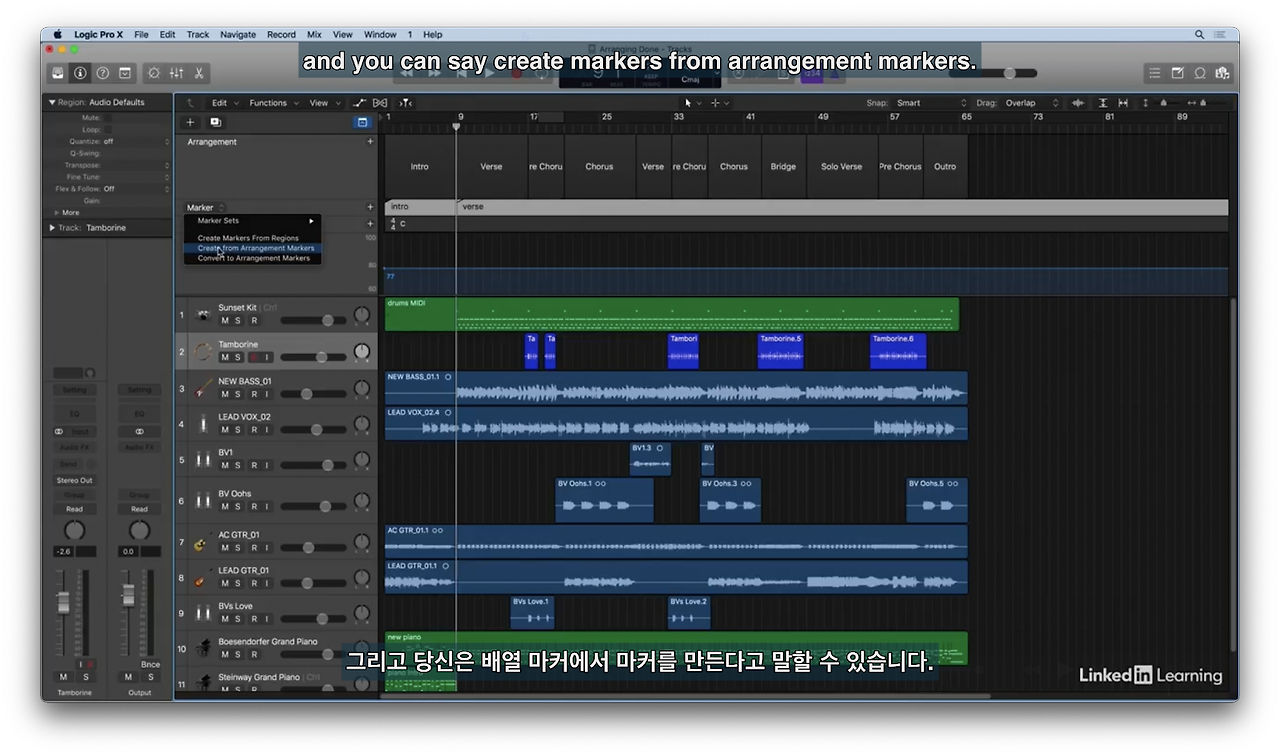Expand the Track Tamborine inspector section
The image size is (1280, 756).
pyautogui.click(x=52, y=228)
